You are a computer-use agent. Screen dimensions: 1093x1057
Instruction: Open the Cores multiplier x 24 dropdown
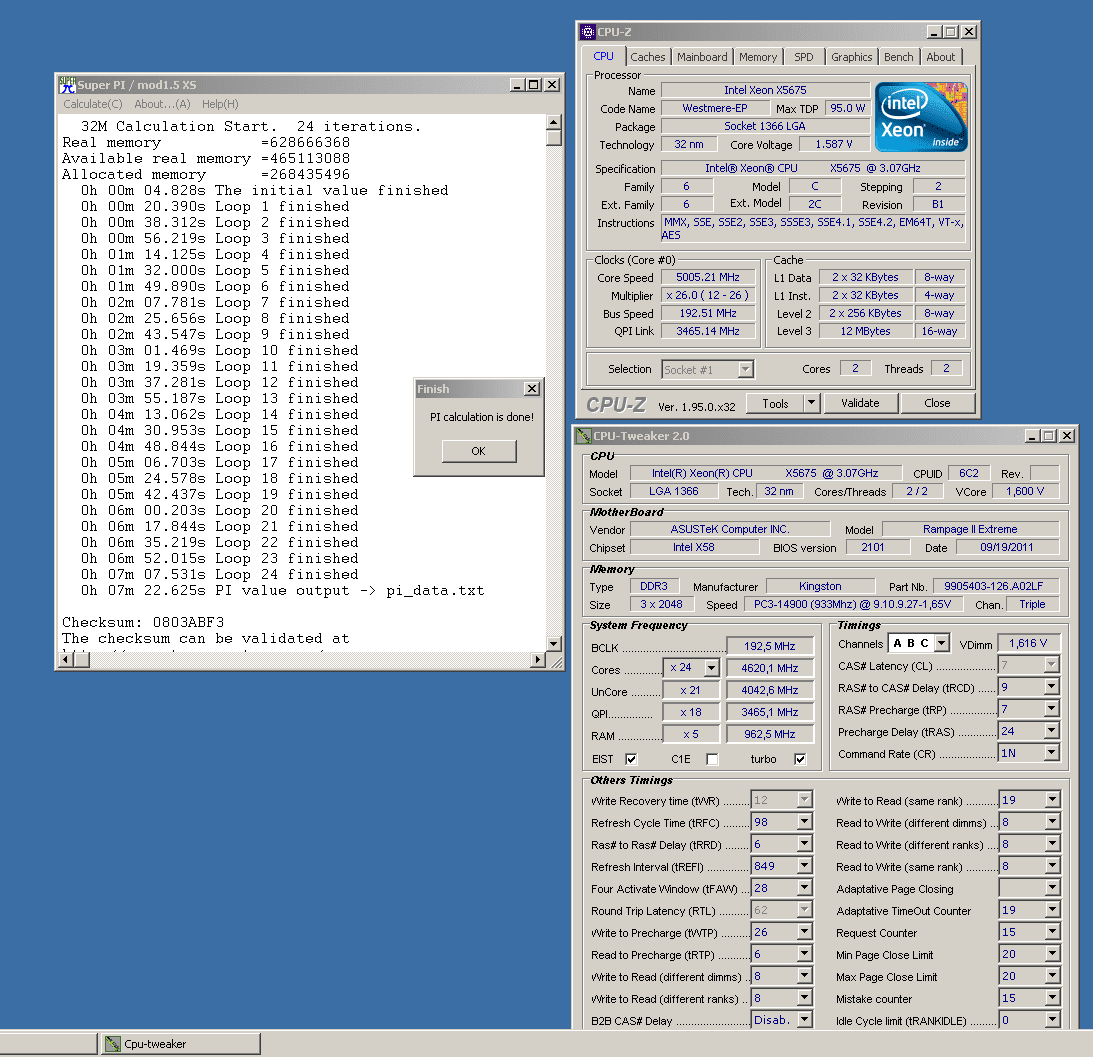coord(711,668)
